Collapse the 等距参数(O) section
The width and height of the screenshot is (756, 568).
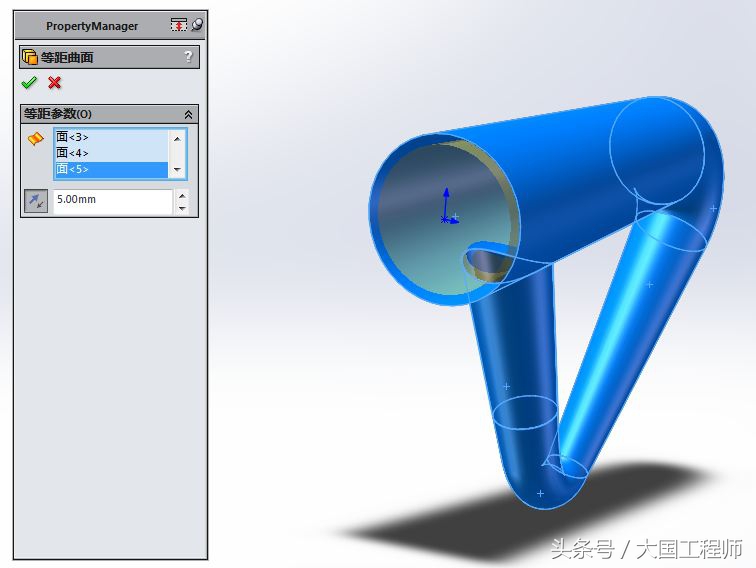click(189, 114)
